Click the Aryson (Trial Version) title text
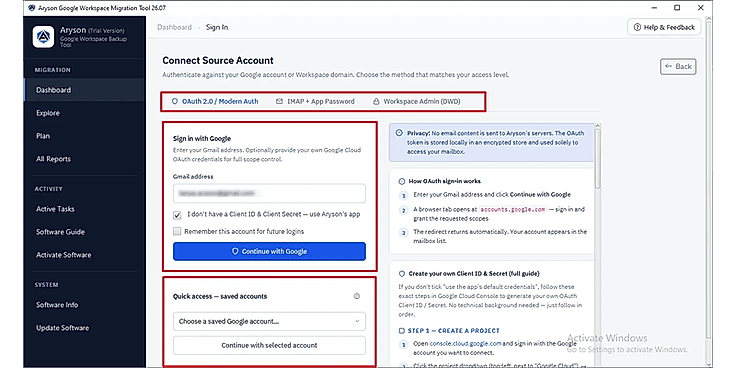 point(92,30)
